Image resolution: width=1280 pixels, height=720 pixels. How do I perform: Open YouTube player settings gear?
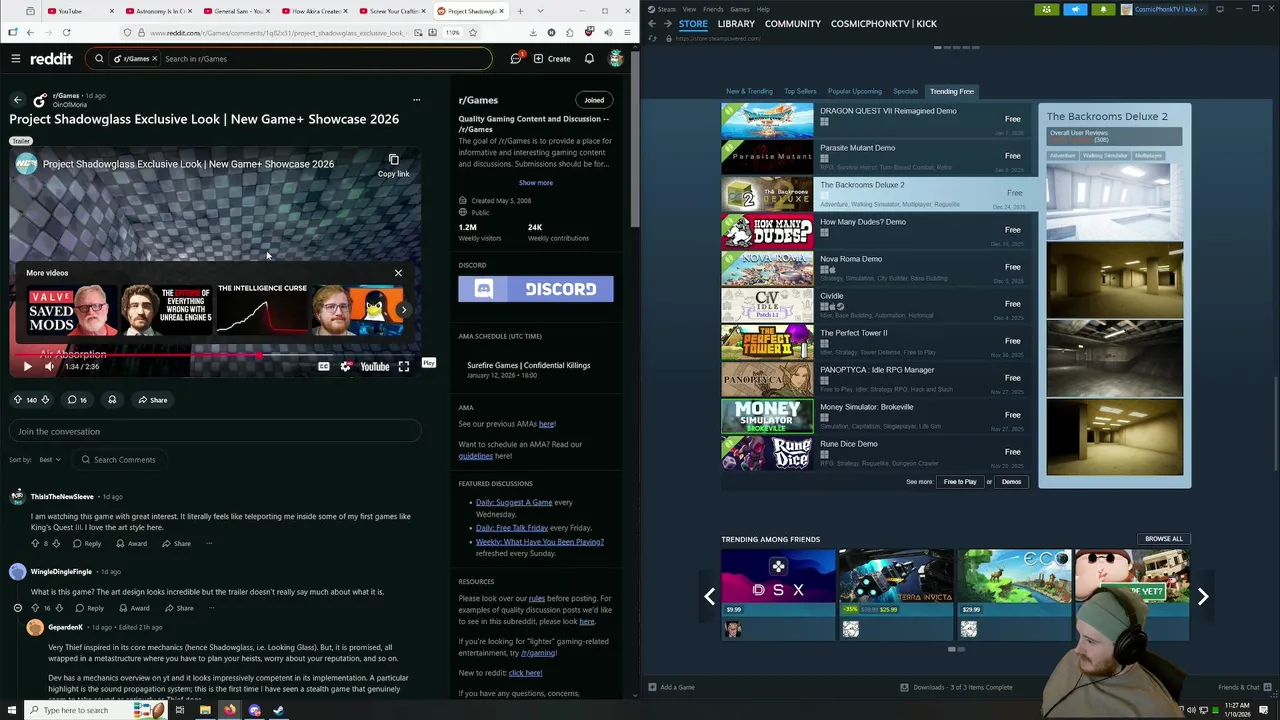[x=346, y=367]
